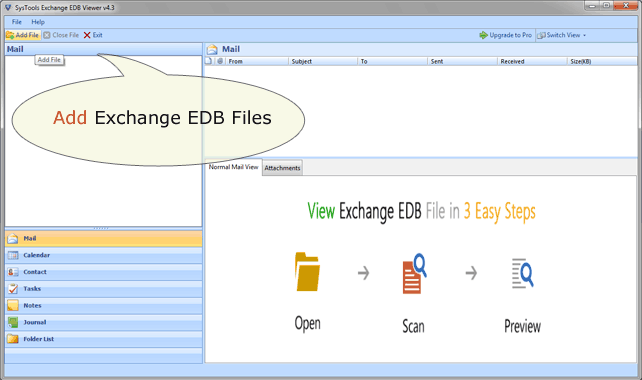Click Close File in the toolbar

pos(61,35)
